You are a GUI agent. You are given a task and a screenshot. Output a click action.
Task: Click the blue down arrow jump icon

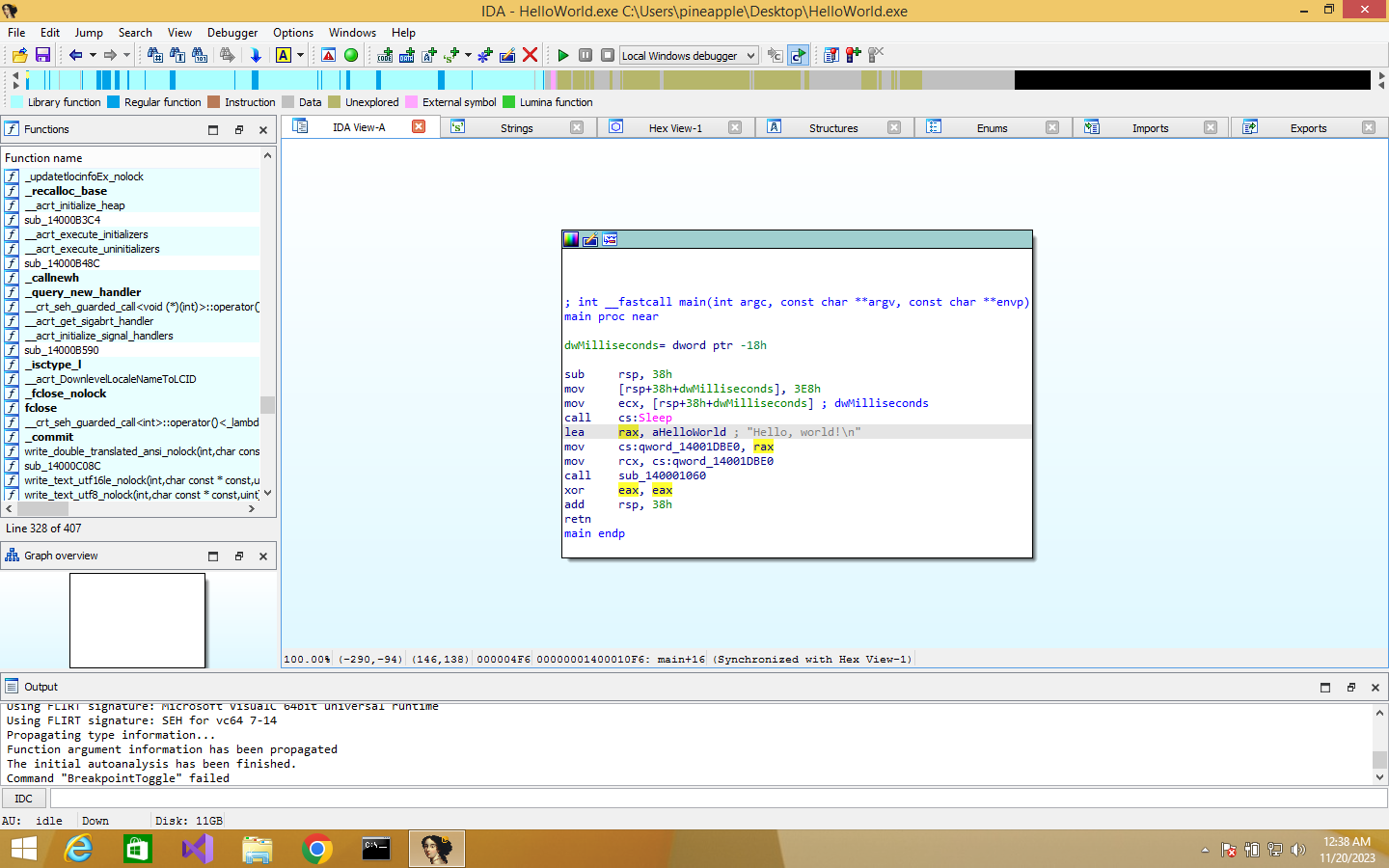[256, 55]
